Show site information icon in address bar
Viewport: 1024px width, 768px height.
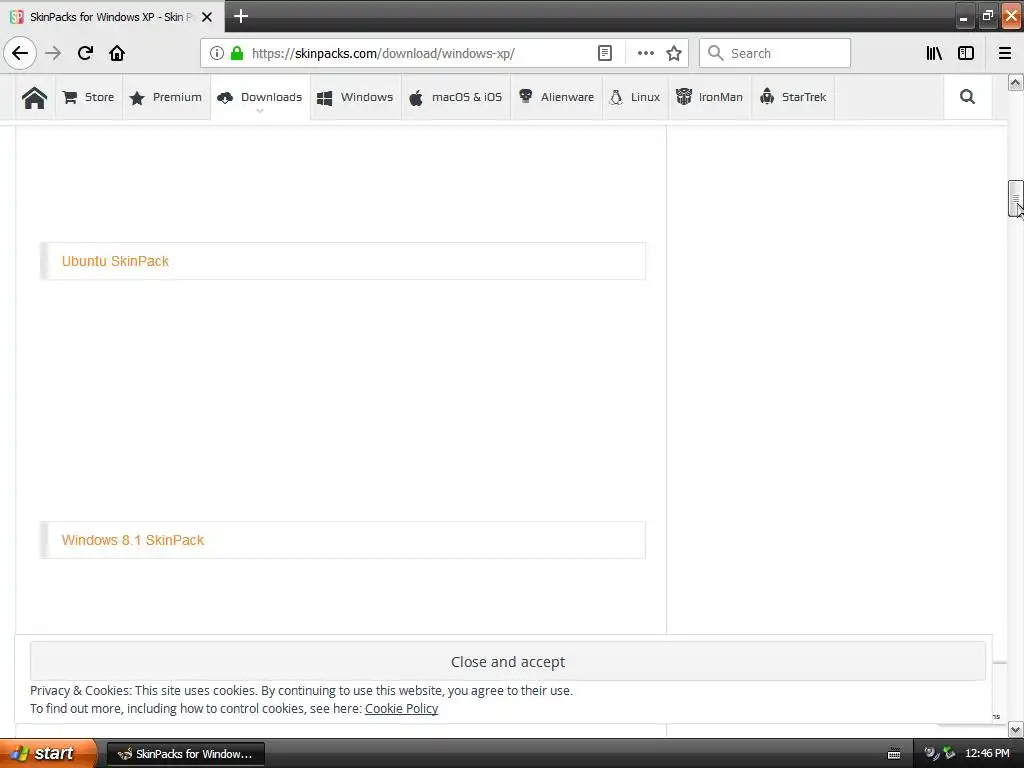pyautogui.click(x=217, y=53)
